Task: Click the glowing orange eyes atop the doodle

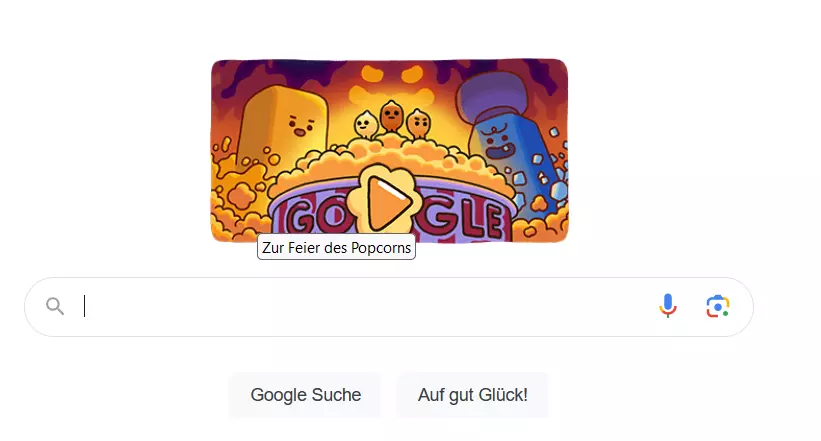Action: [392, 74]
